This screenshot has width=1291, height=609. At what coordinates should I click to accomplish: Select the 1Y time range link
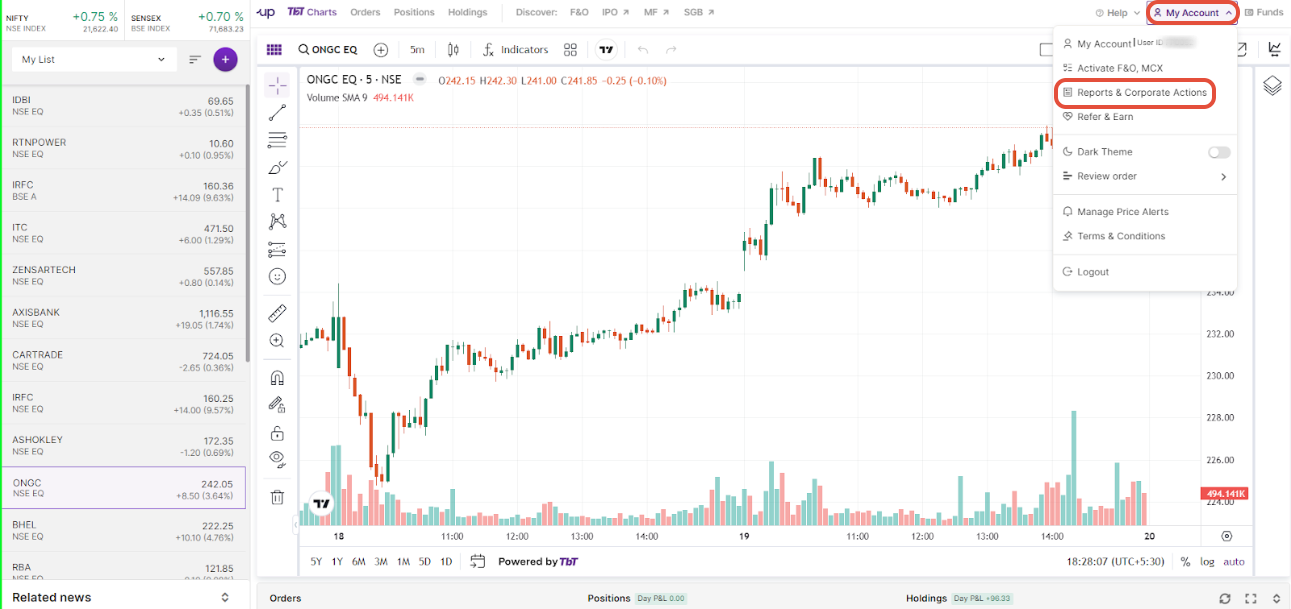[337, 562]
